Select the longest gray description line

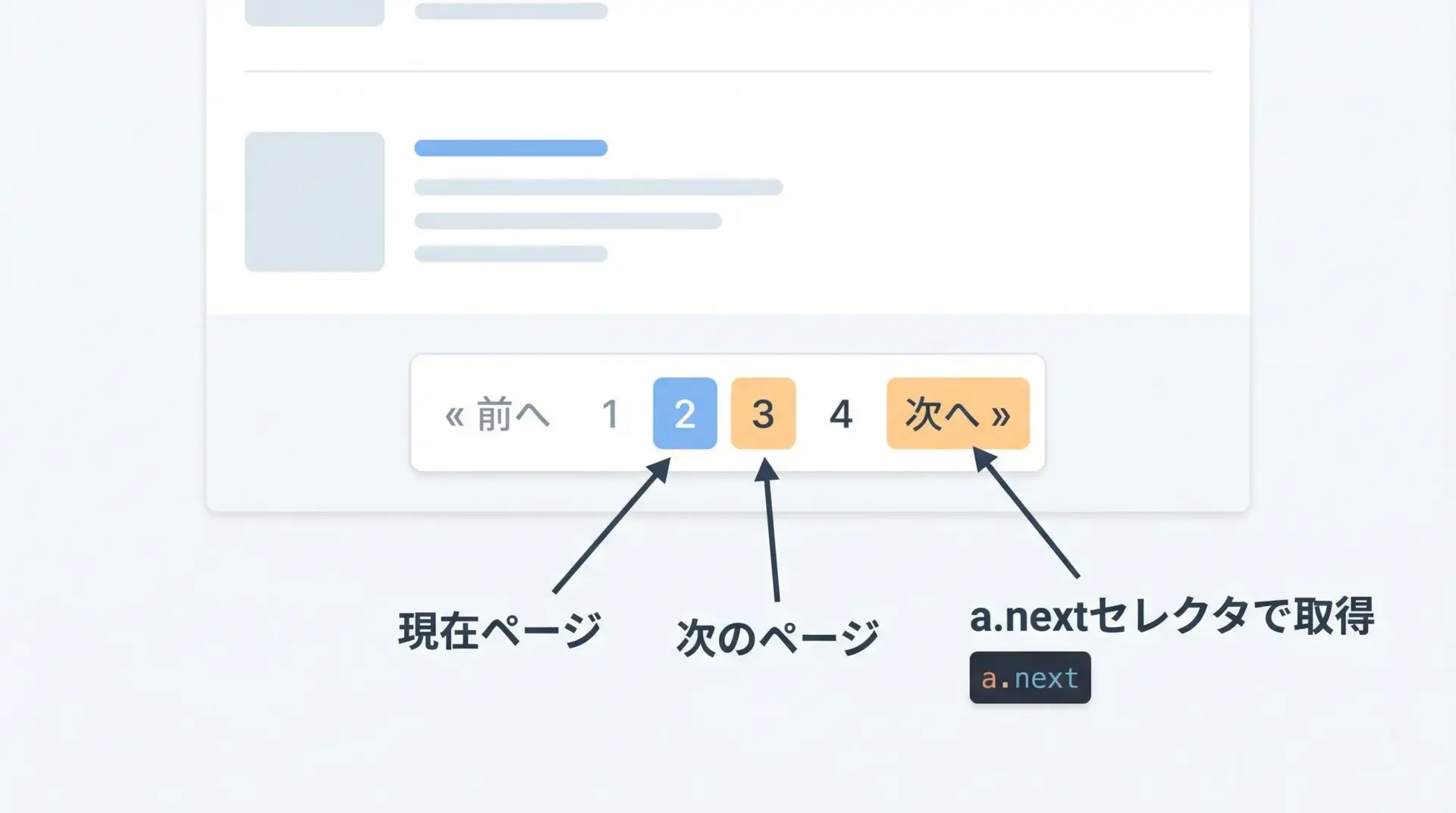pyautogui.click(x=598, y=187)
